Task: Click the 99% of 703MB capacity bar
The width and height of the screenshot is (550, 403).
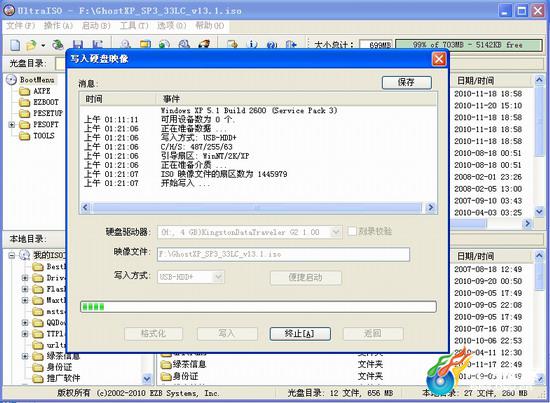Action: 469,45
